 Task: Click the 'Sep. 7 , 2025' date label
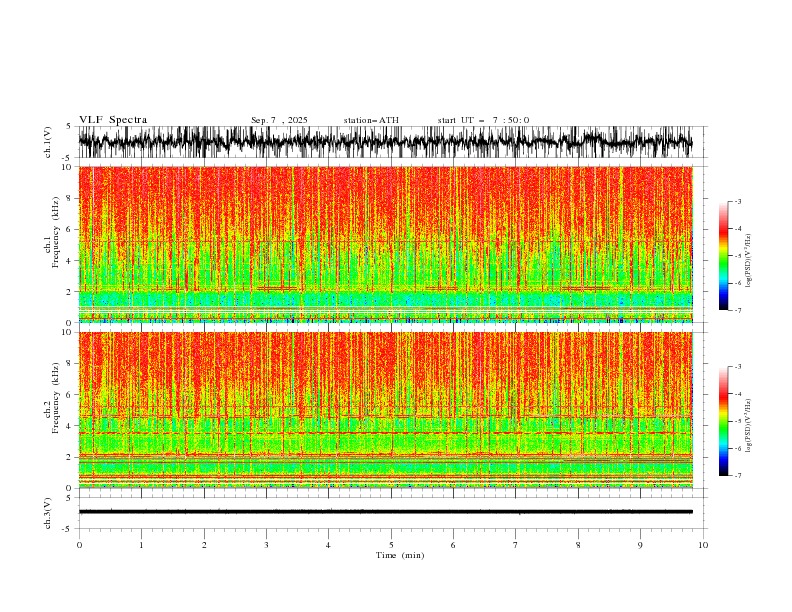coord(279,120)
